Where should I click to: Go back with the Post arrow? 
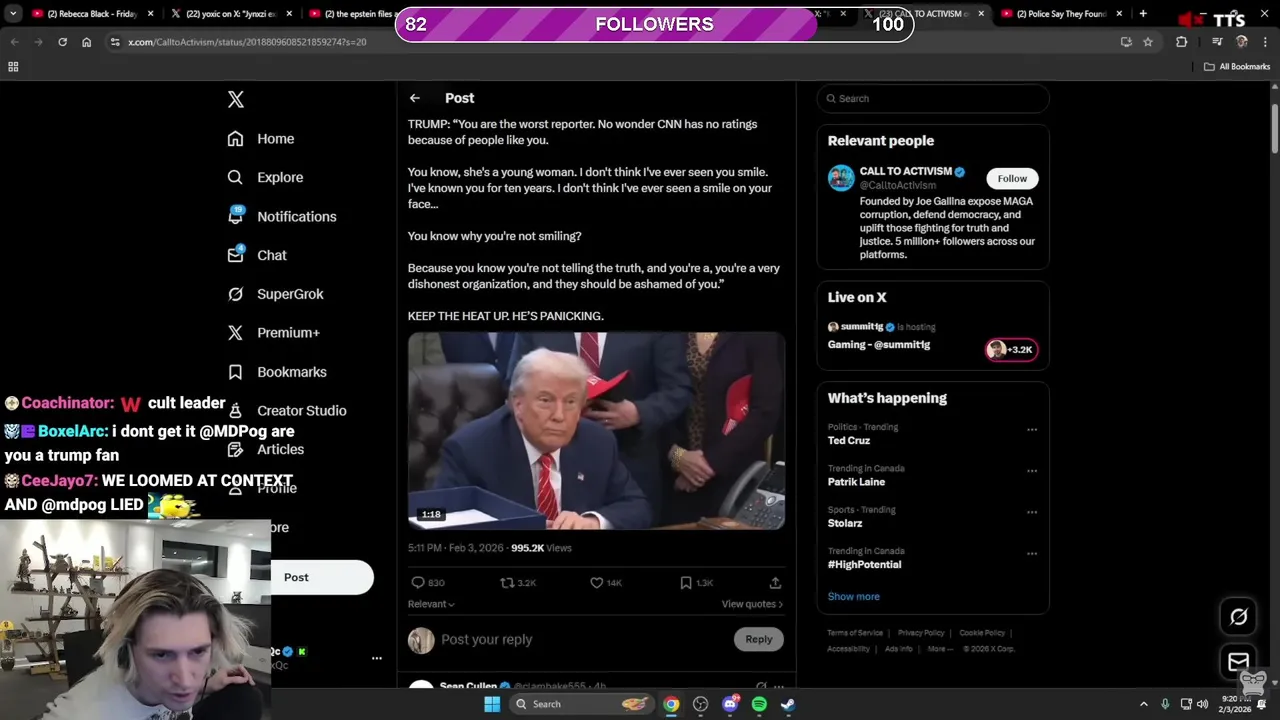(415, 98)
